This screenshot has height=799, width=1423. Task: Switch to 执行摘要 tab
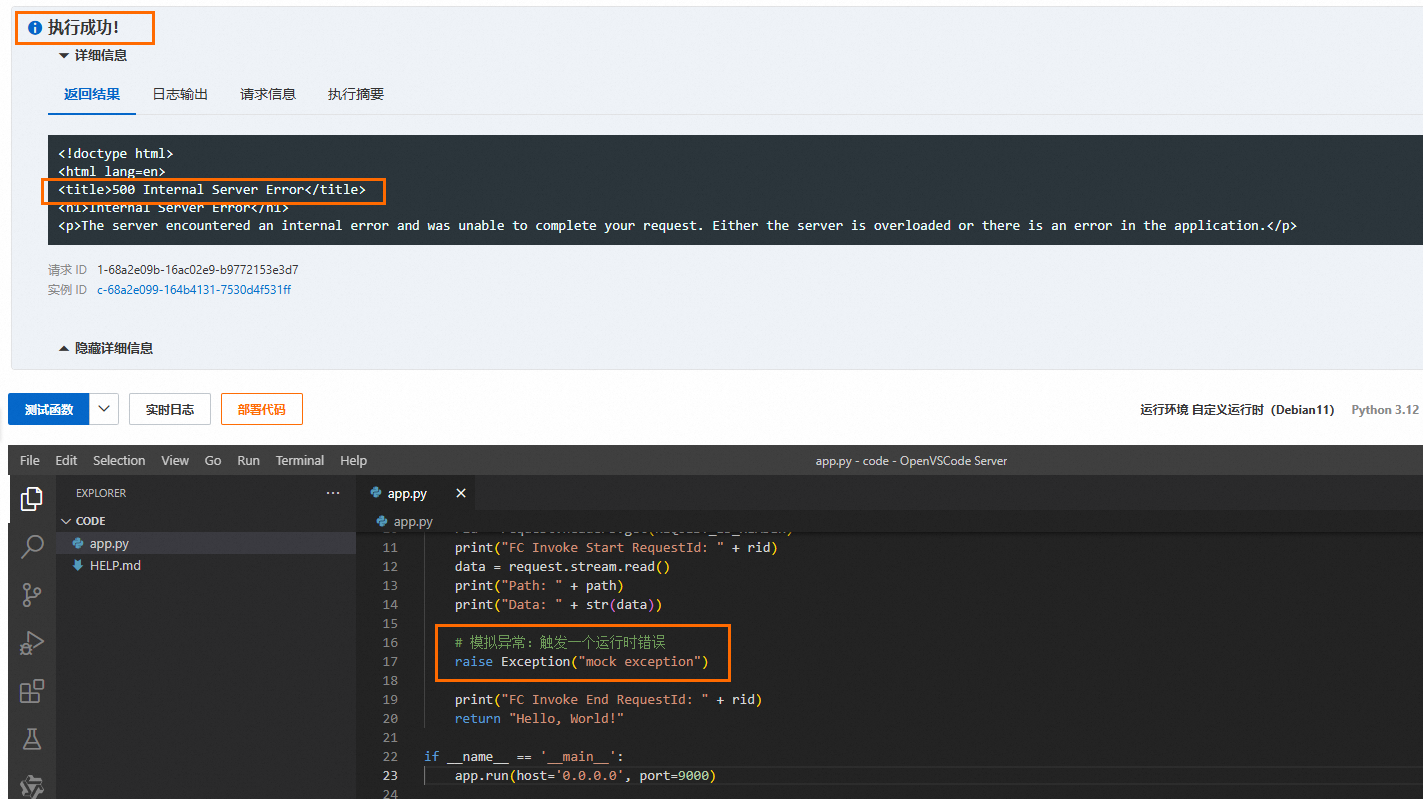(x=356, y=94)
